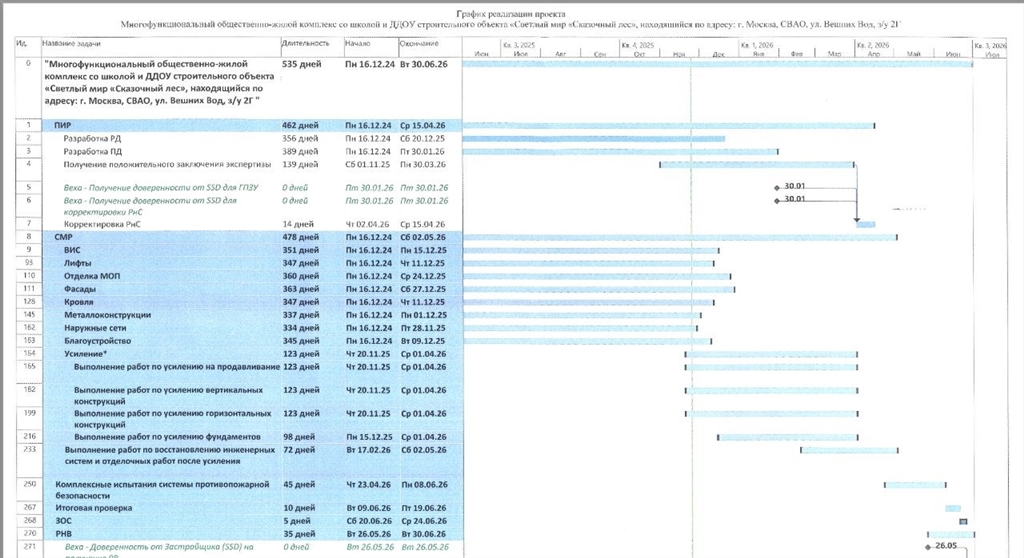The image size is (1024, 558).
Task: Click the ЗОС task bar in chart
Action: (x=963, y=521)
